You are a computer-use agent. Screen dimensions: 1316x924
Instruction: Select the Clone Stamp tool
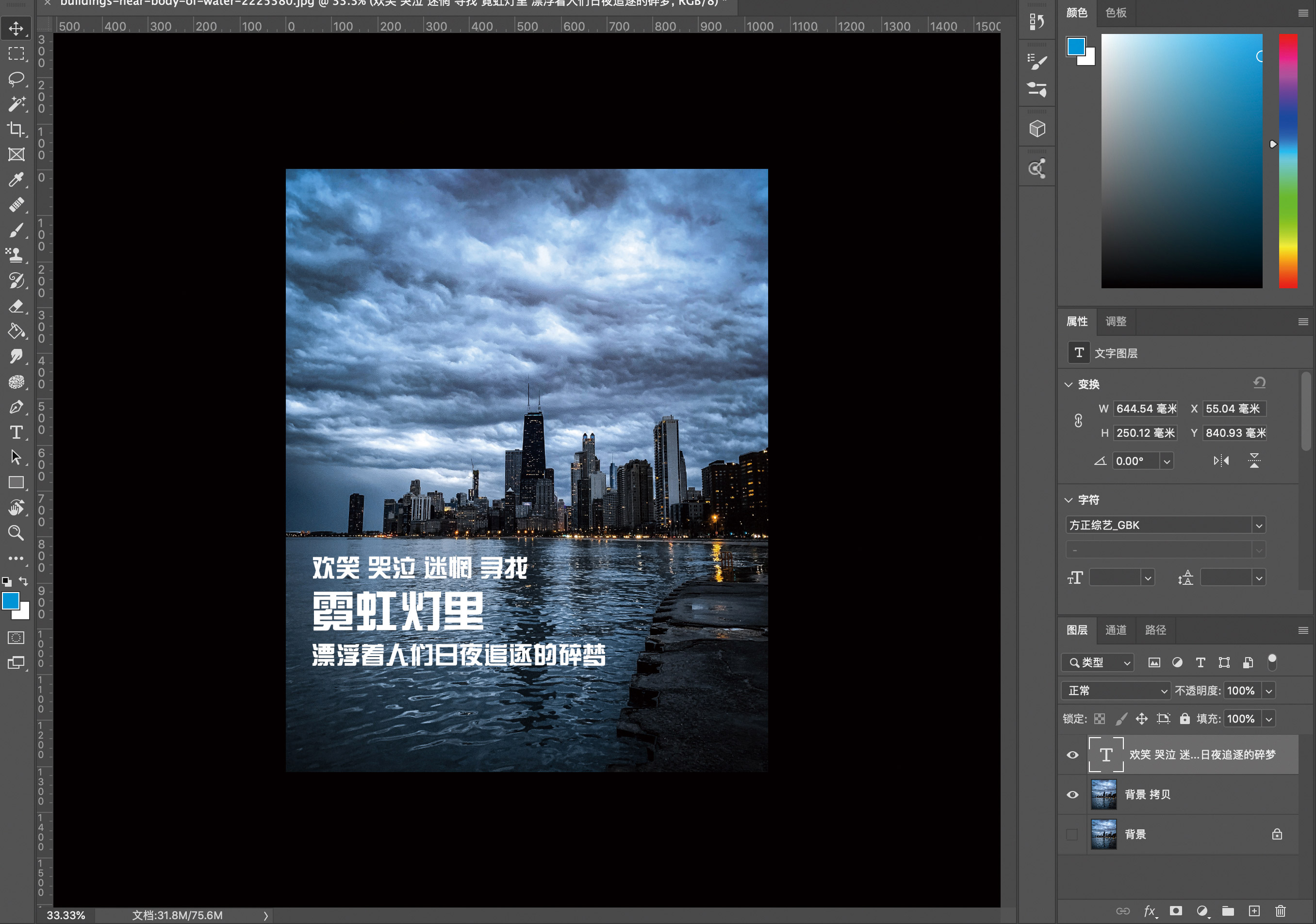coord(16,255)
